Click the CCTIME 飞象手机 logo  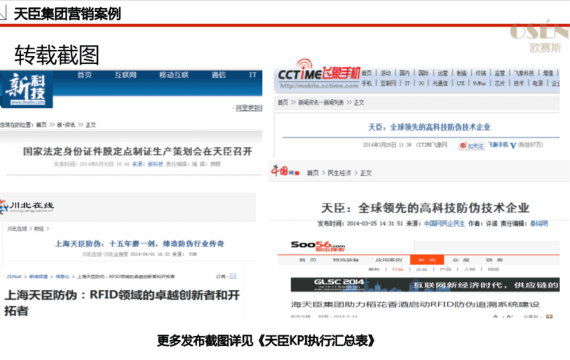319,71
